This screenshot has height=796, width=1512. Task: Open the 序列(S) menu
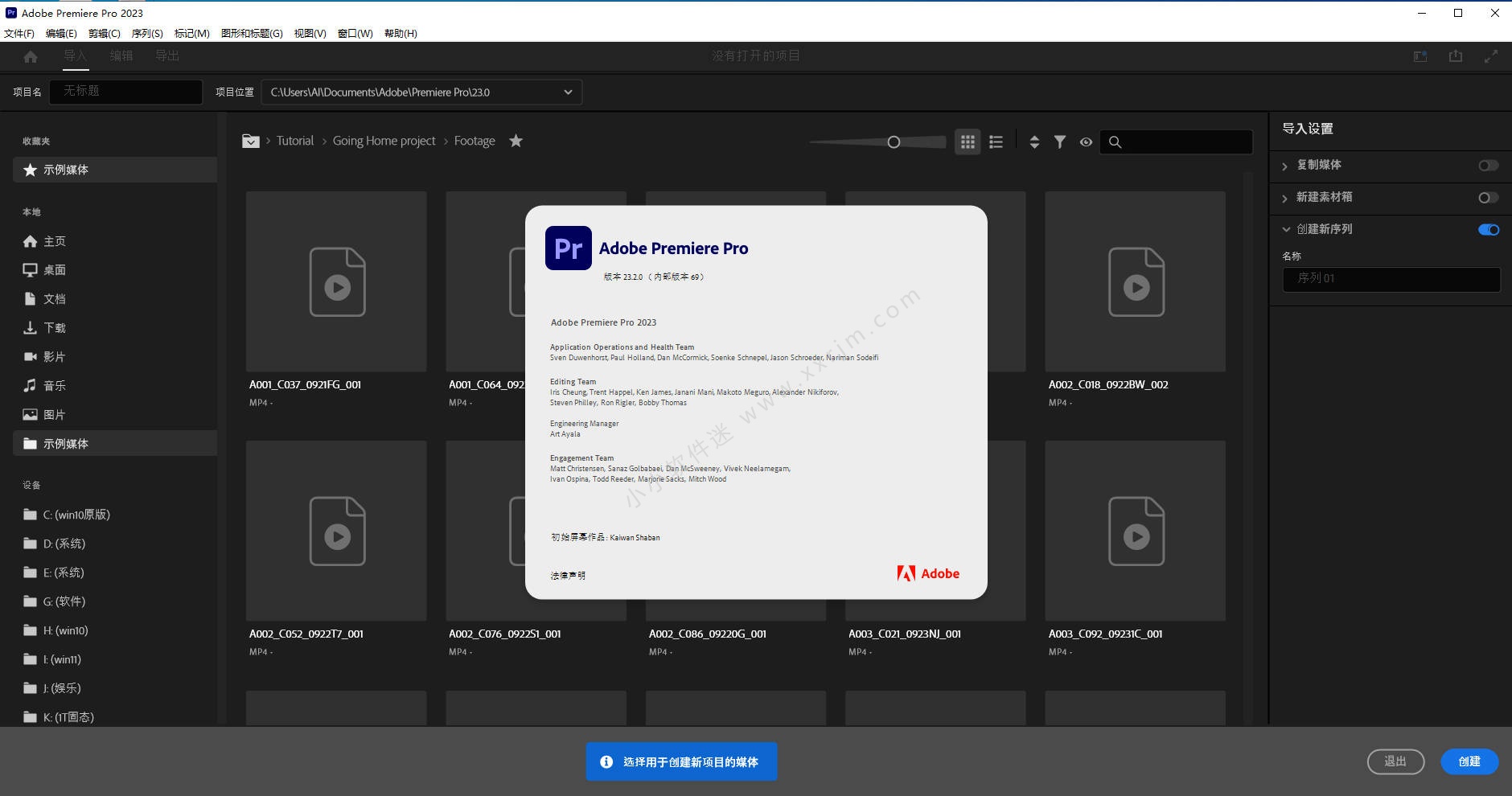pyautogui.click(x=147, y=34)
